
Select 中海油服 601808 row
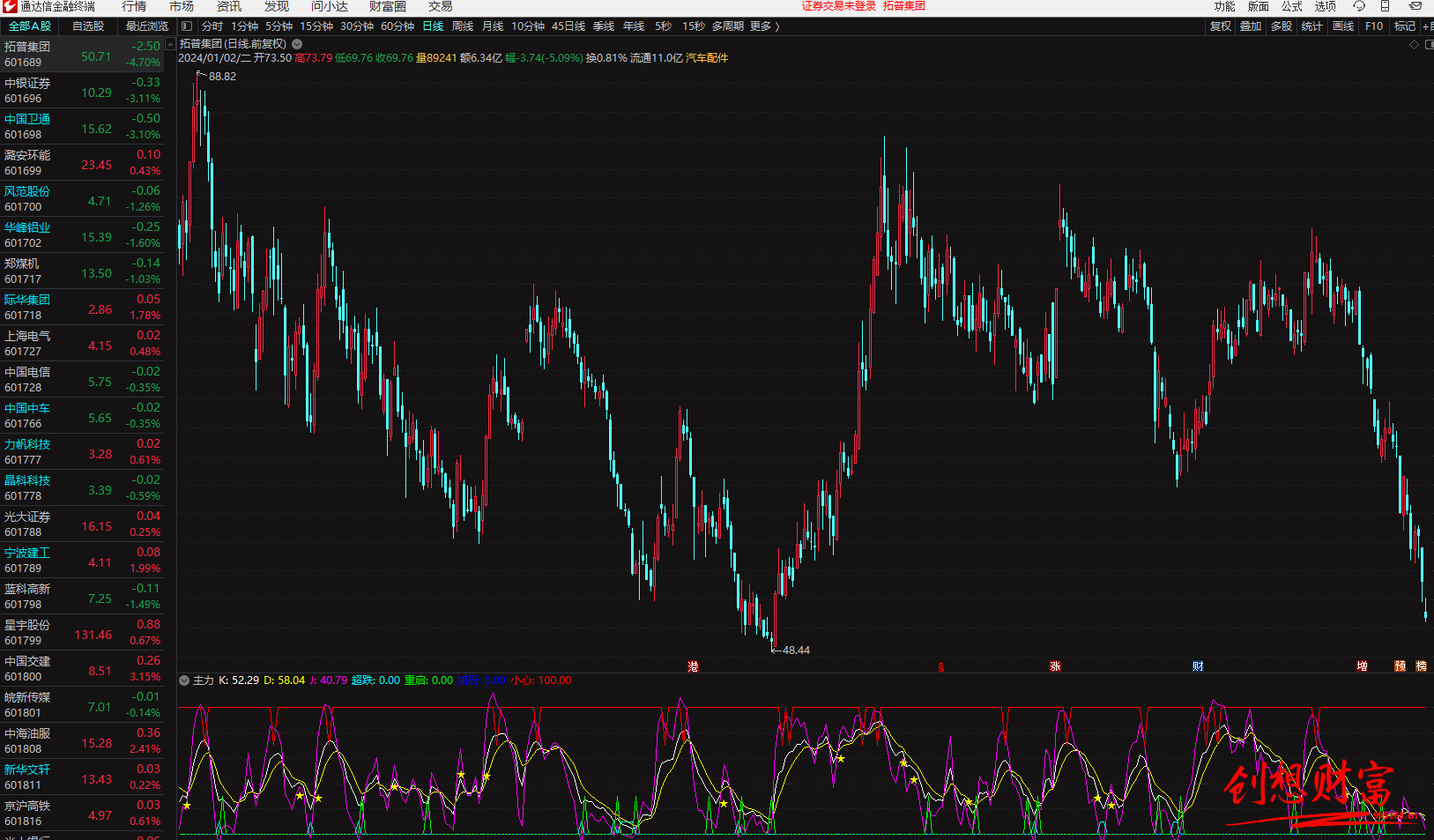[82, 740]
